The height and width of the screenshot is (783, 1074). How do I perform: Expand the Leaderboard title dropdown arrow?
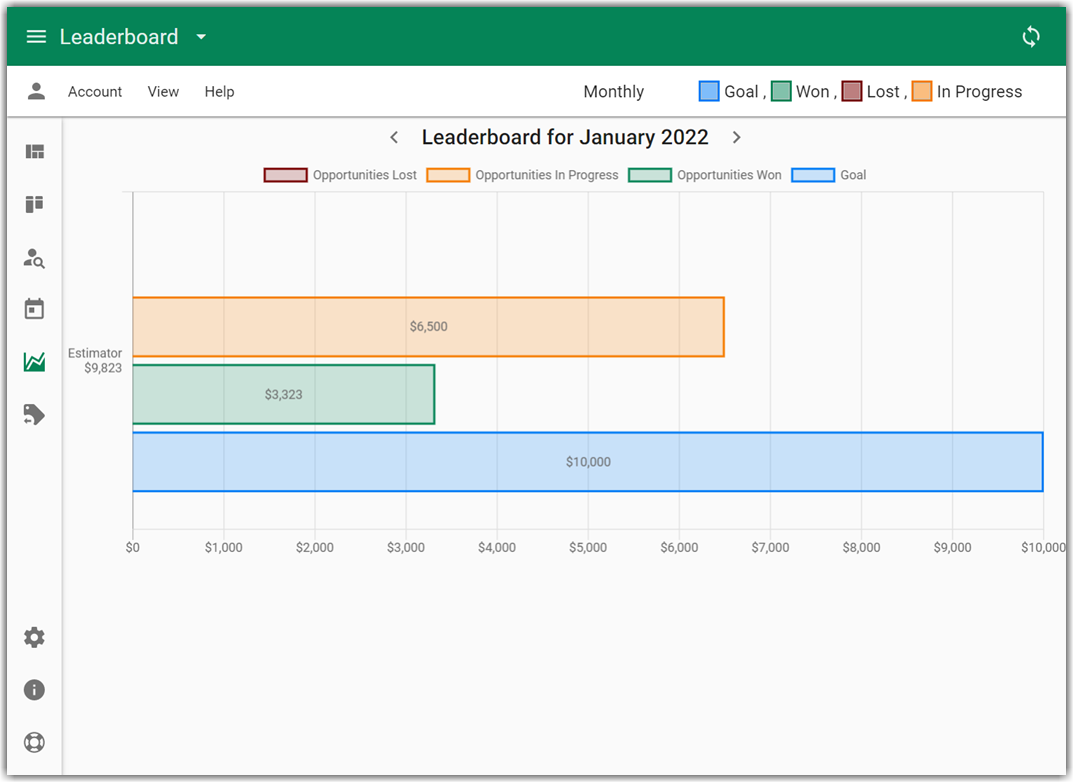(201, 37)
